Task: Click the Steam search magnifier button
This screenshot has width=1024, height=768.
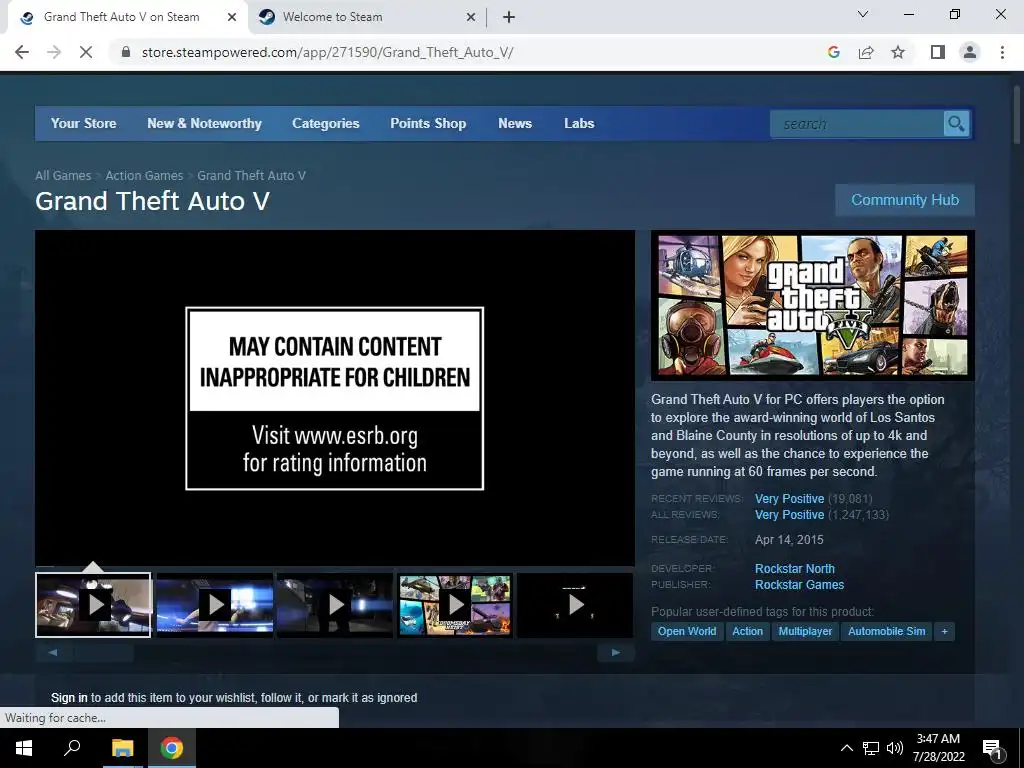Action: (956, 123)
